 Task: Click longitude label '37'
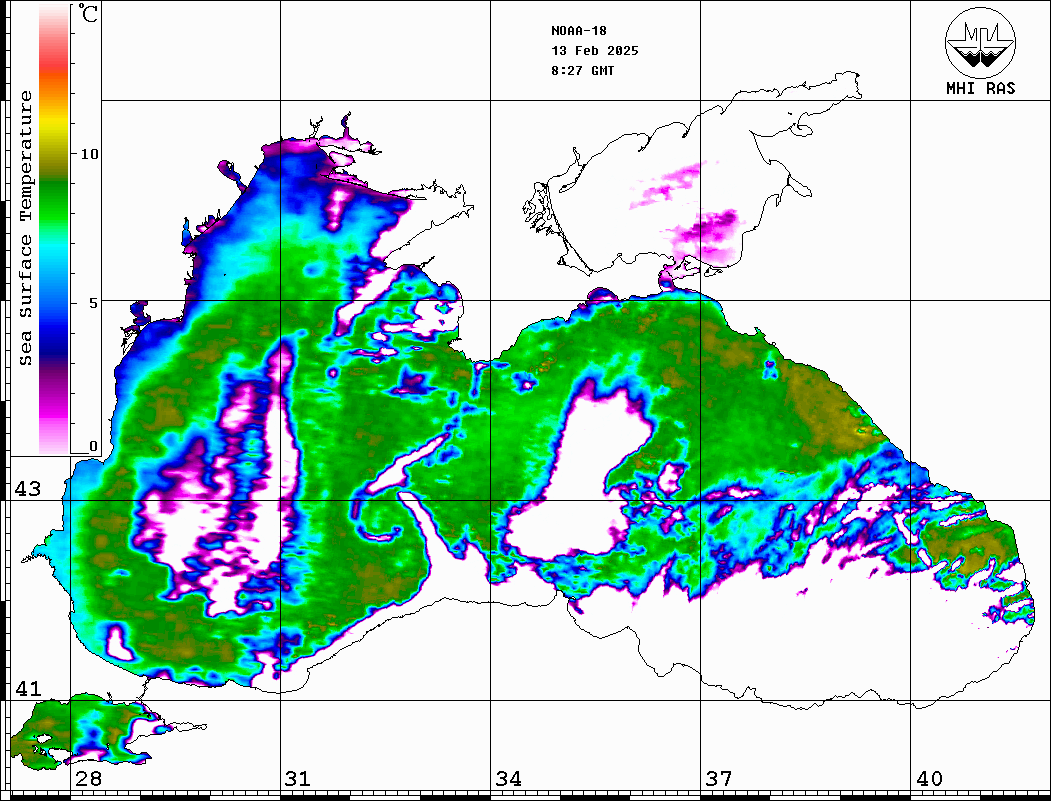point(719,778)
